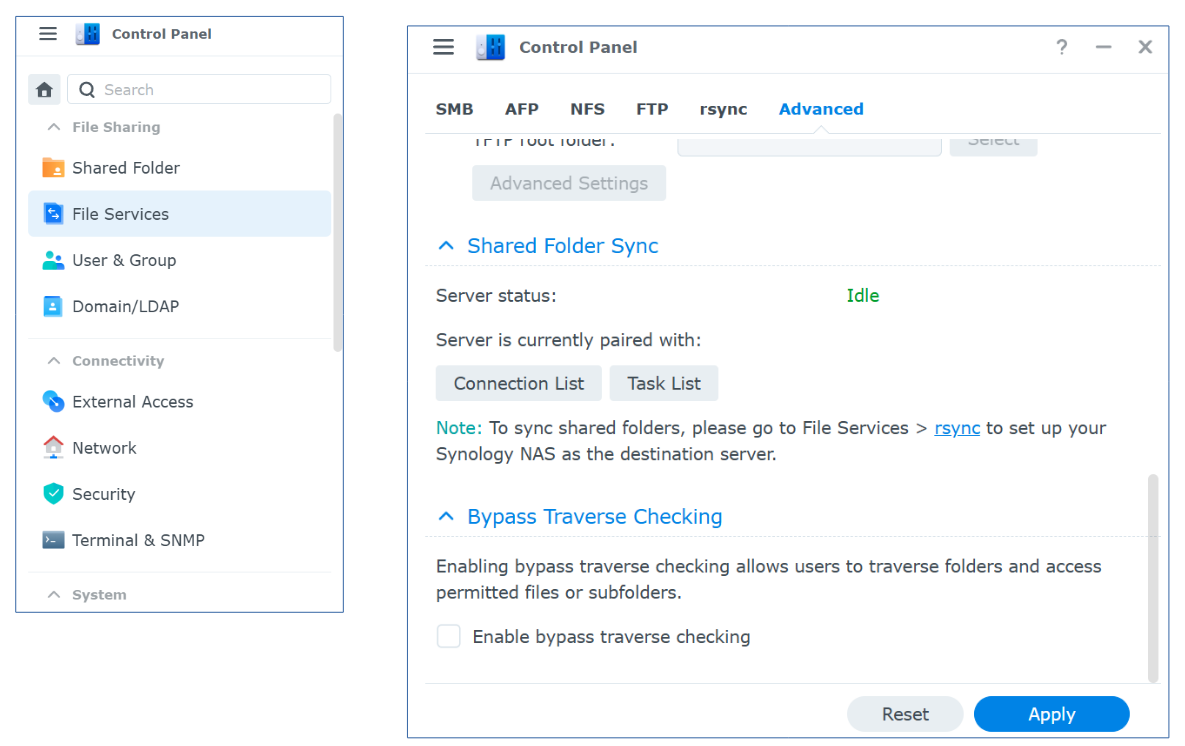Image resolution: width=1185 pixels, height=746 pixels.
Task: Click the Home icon in sidebar
Action: (x=44, y=90)
